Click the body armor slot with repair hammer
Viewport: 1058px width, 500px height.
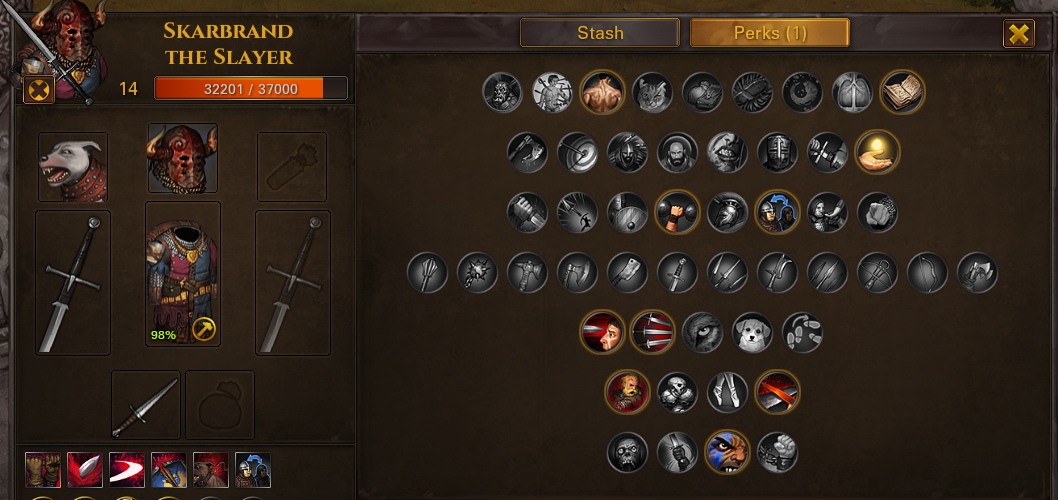pyautogui.click(x=183, y=274)
